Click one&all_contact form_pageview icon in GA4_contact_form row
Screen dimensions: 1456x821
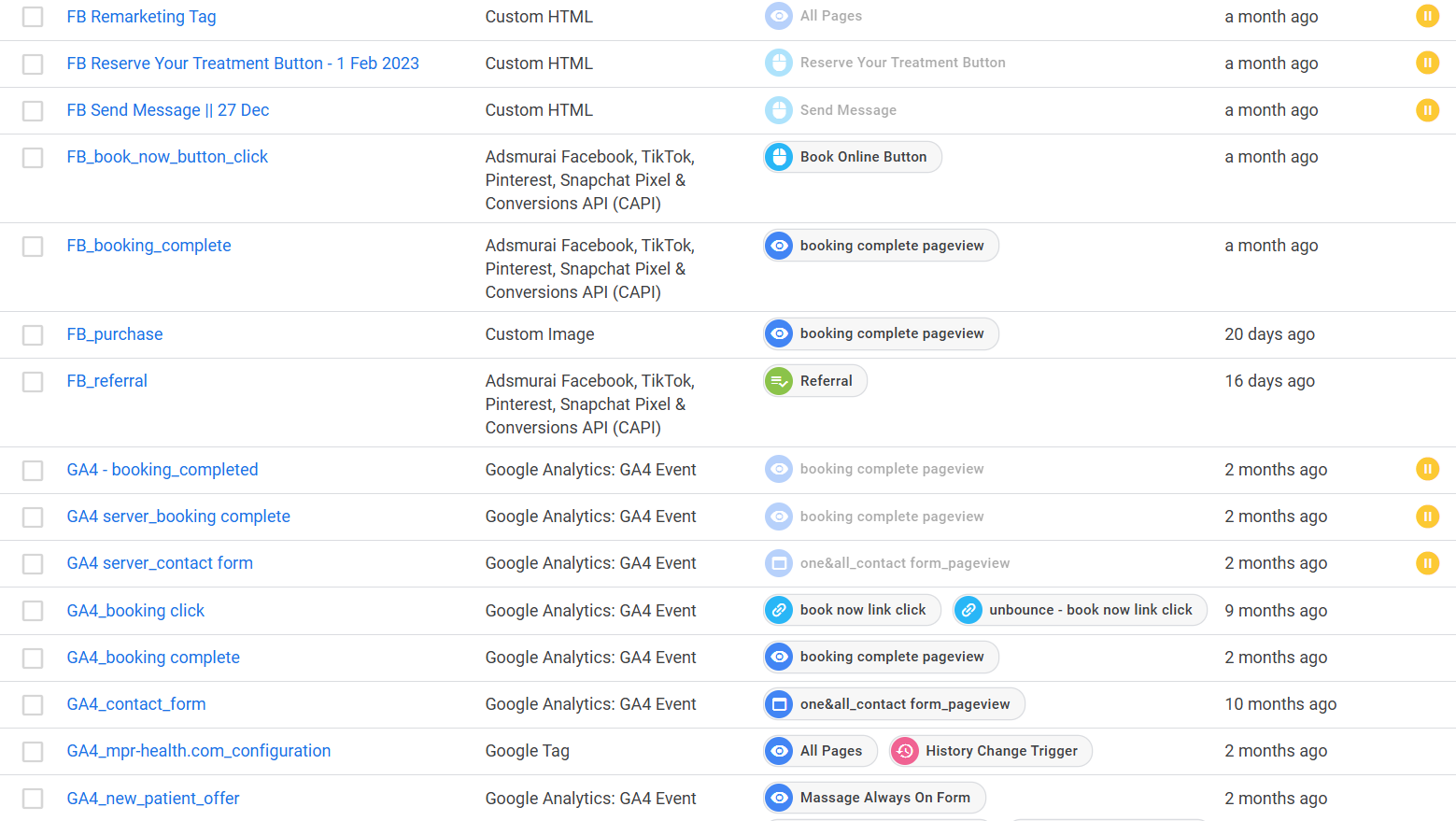pyautogui.click(x=779, y=704)
